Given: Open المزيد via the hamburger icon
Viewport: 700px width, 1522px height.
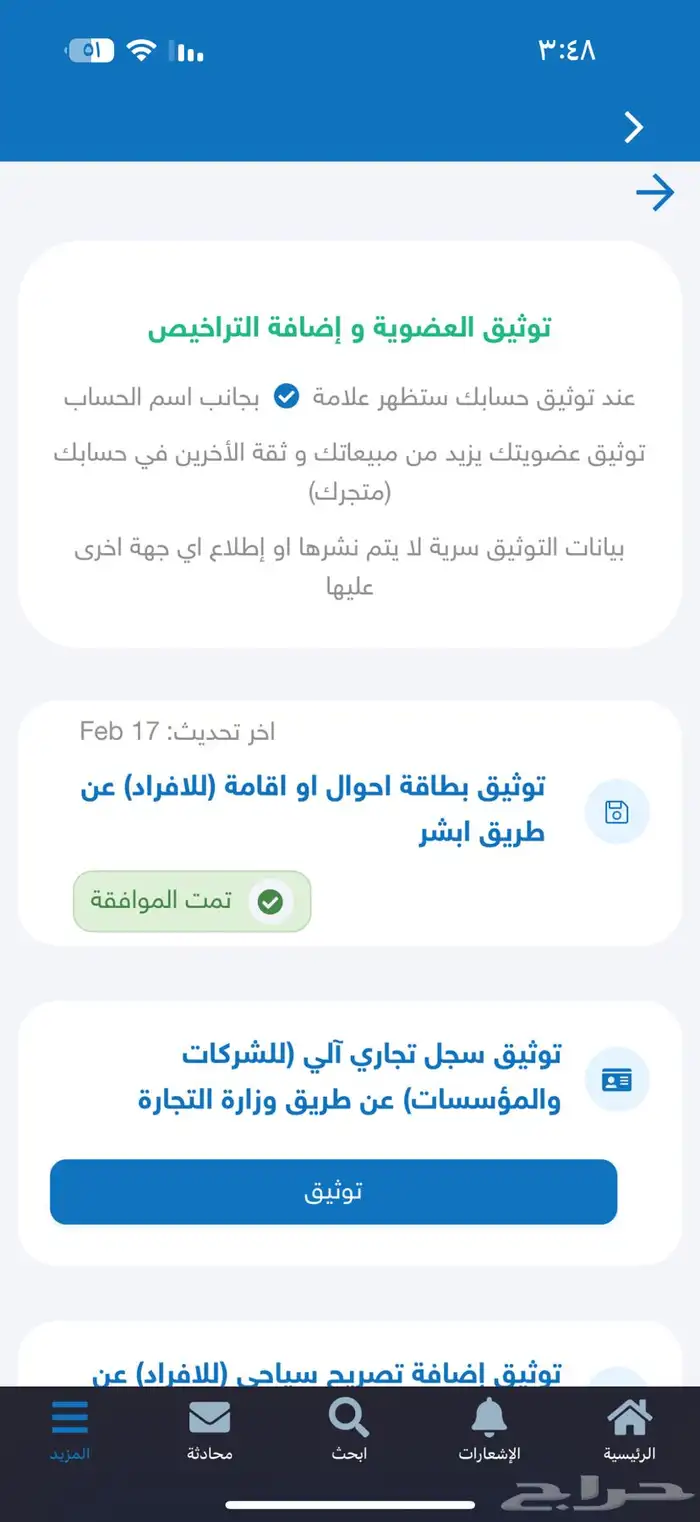Looking at the screenshot, I should coord(68,1418).
